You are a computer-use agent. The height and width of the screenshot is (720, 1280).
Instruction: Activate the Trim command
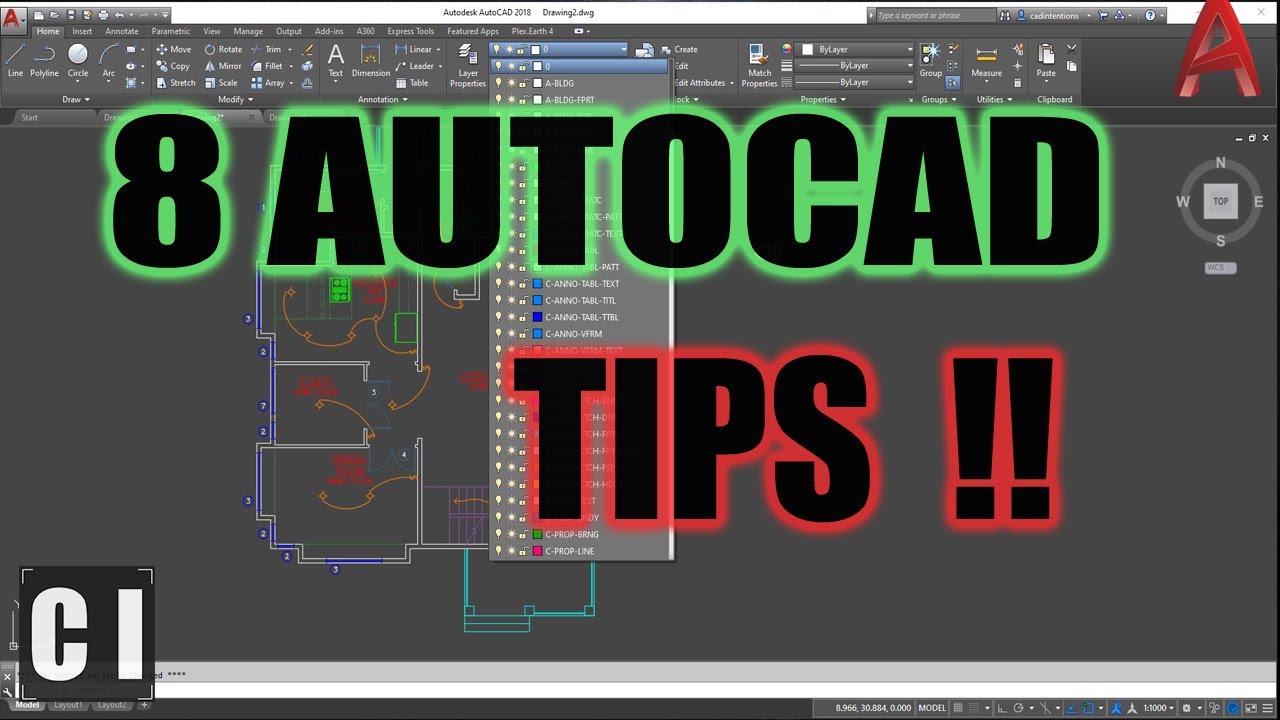coord(266,49)
